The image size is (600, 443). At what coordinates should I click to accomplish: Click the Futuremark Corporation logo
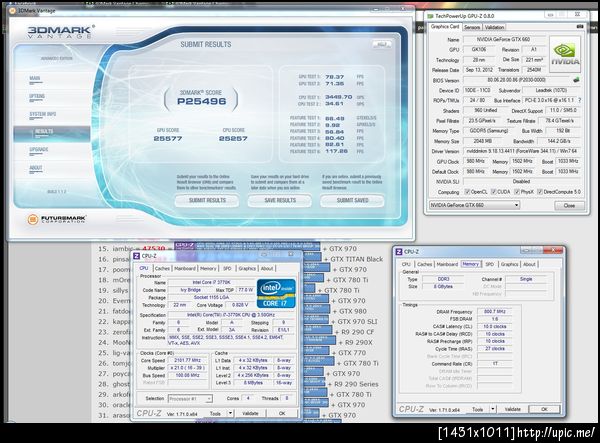(57, 219)
